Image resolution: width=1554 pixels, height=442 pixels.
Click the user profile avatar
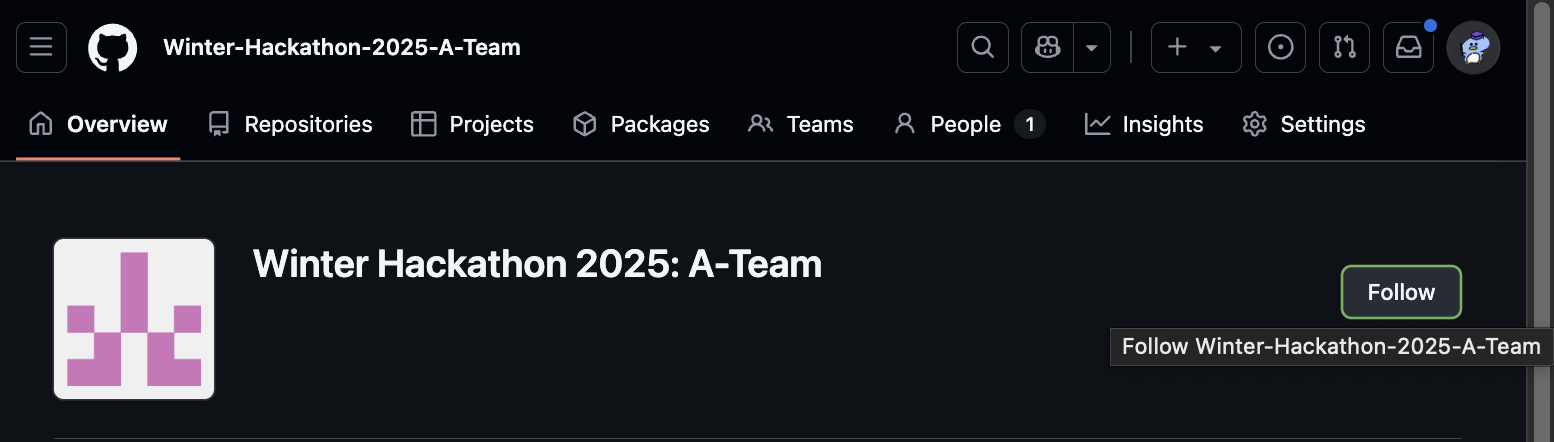[1472, 47]
